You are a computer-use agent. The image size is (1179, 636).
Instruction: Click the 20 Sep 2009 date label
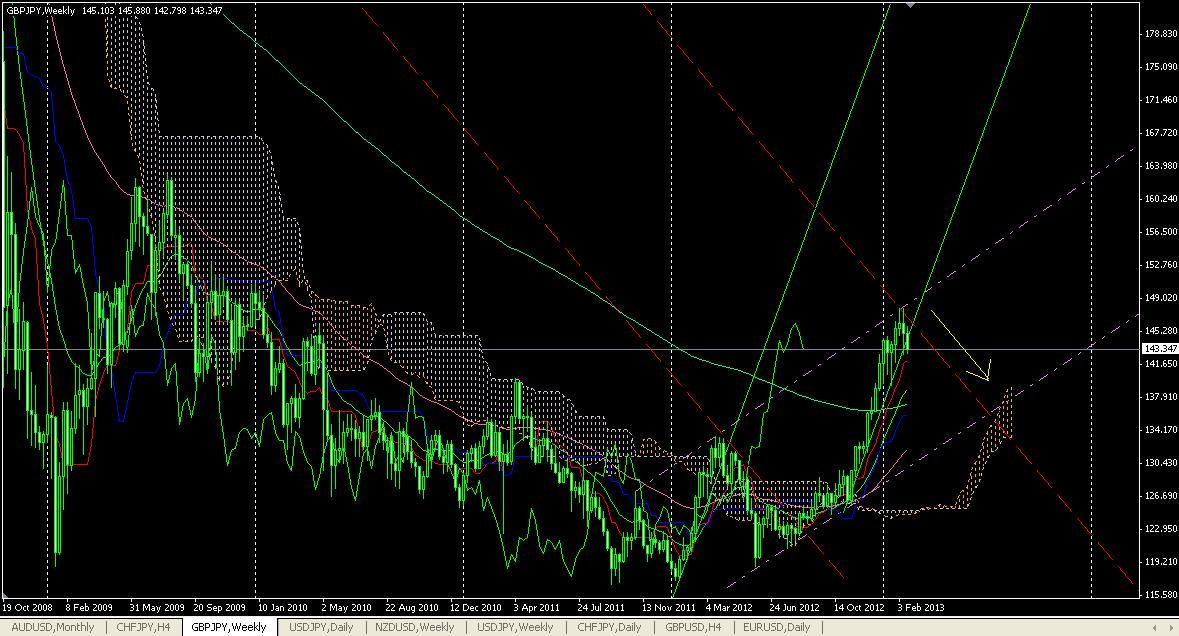[220, 607]
